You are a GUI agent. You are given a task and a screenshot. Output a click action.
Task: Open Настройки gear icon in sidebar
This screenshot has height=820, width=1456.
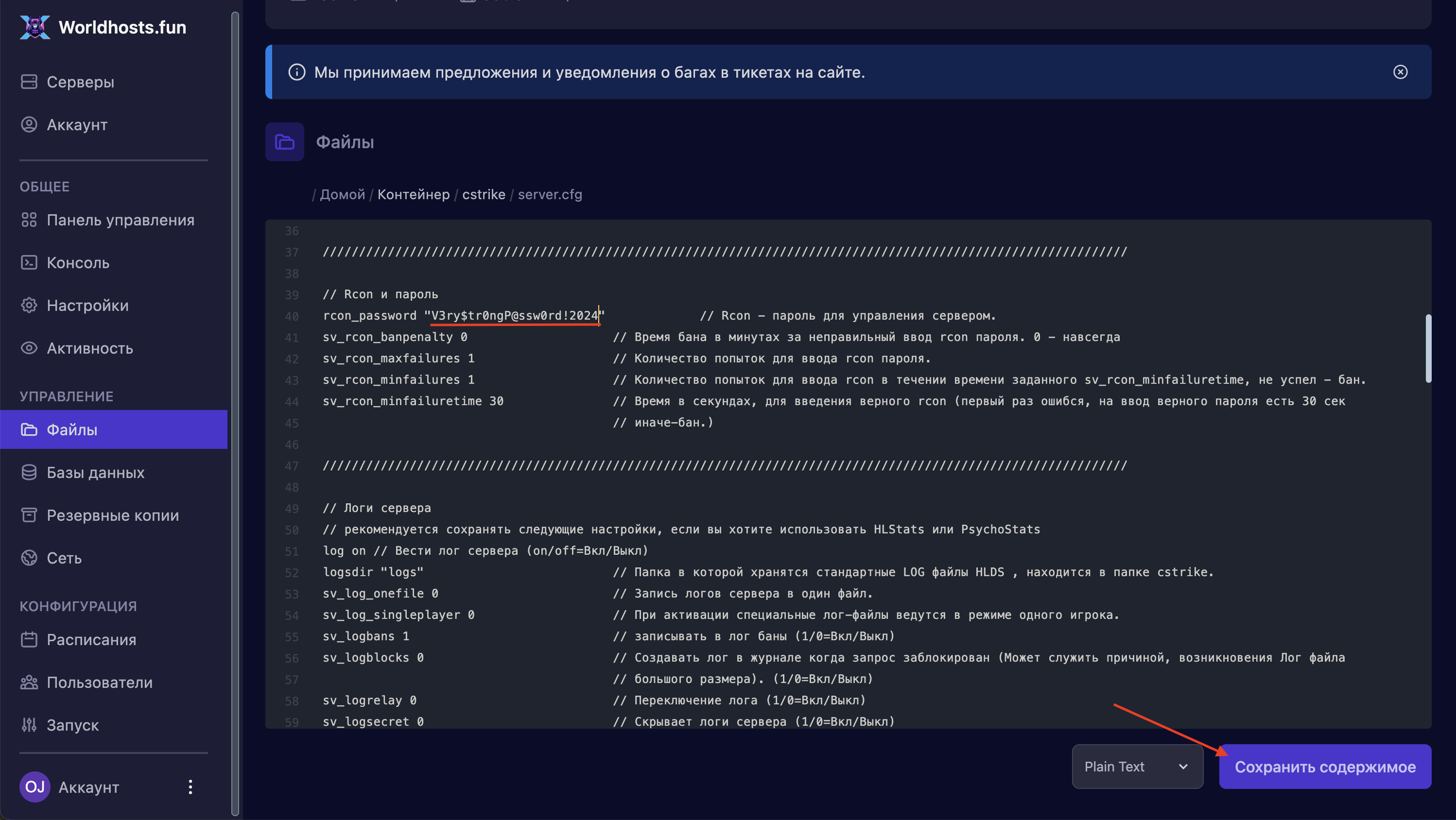pyautogui.click(x=29, y=305)
